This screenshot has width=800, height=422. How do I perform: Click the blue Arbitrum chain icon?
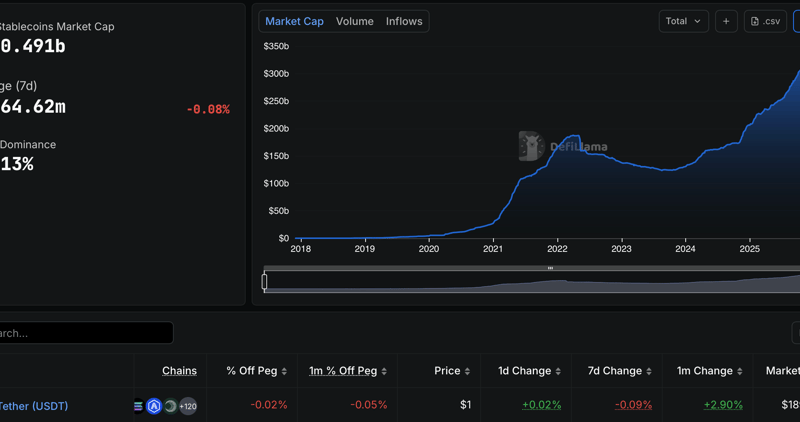tap(154, 406)
